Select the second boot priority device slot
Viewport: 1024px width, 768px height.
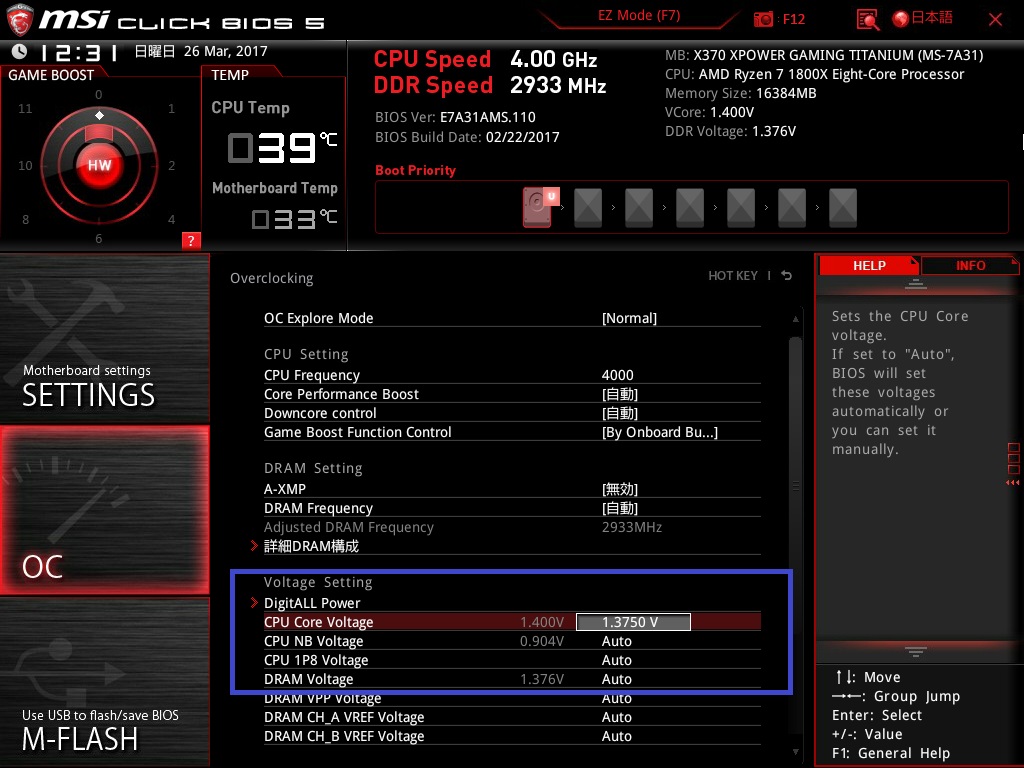point(588,208)
